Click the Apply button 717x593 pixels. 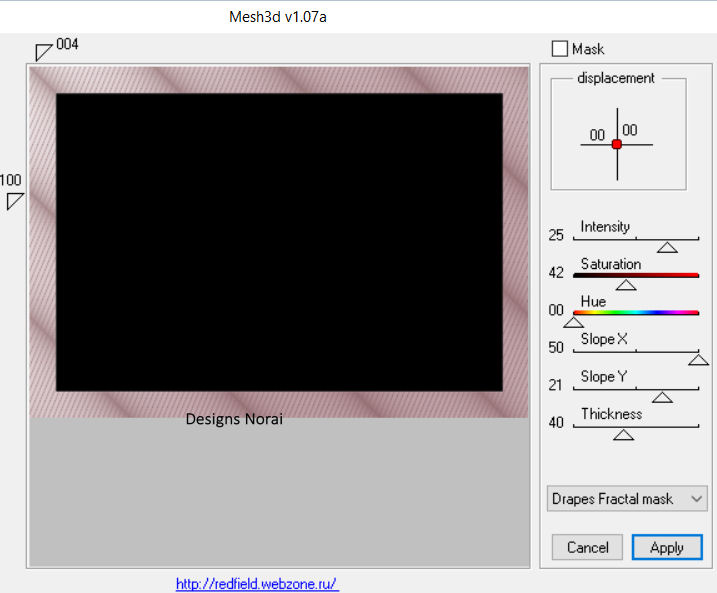click(667, 547)
